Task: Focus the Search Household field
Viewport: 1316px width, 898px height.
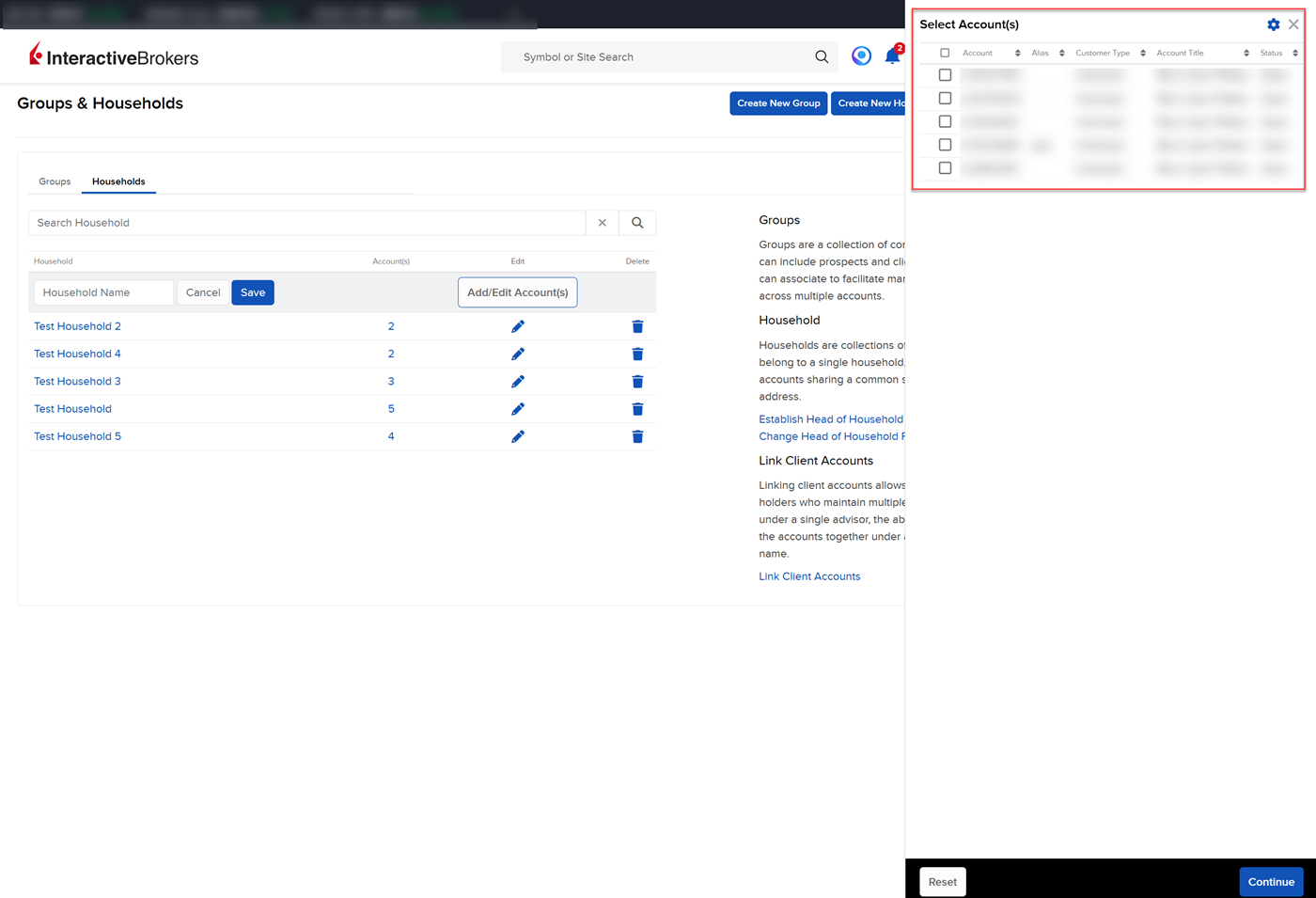Action: (x=307, y=223)
